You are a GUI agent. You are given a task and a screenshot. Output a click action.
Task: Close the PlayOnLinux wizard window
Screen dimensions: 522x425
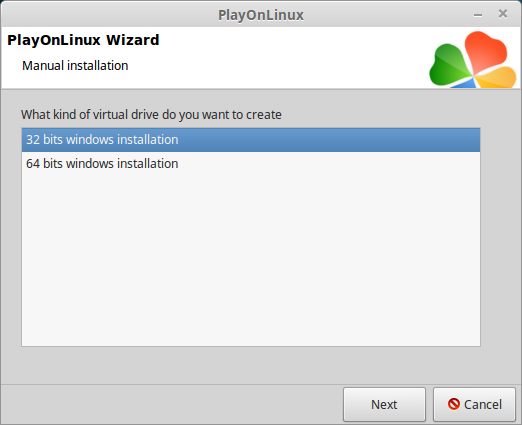pos(503,14)
